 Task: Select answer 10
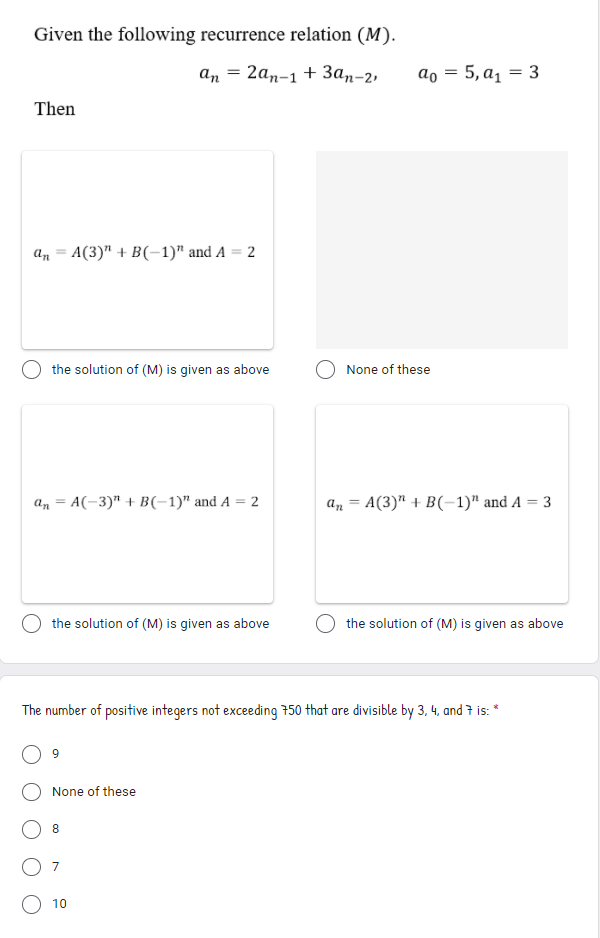pos(32,904)
